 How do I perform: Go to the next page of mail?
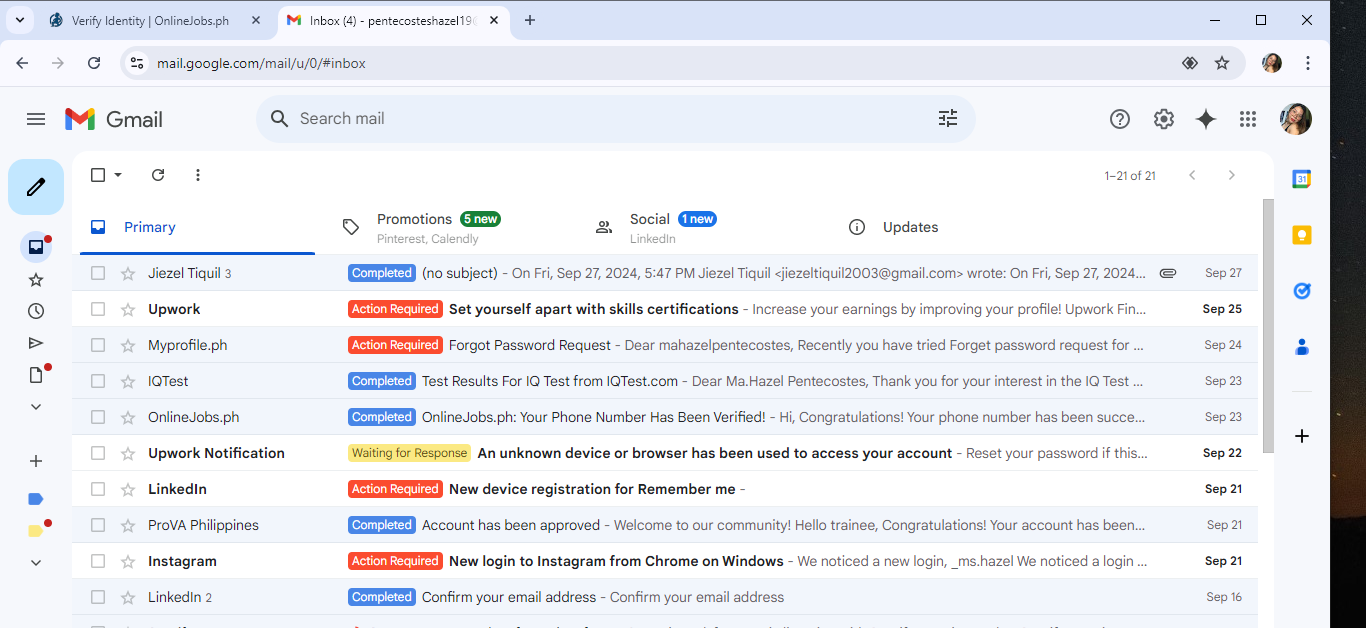pyautogui.click(x=1232, y=175)
